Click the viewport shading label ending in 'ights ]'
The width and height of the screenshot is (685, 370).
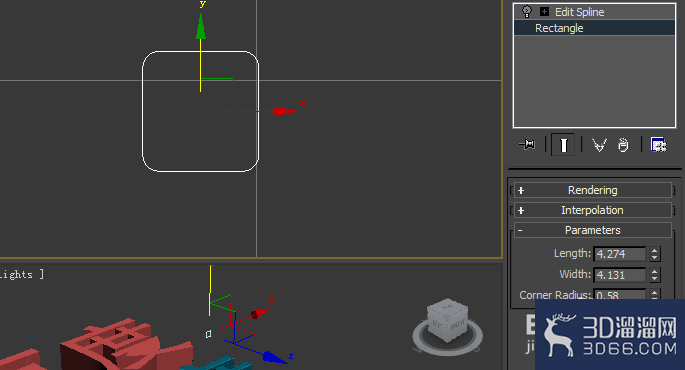(21, 274)
